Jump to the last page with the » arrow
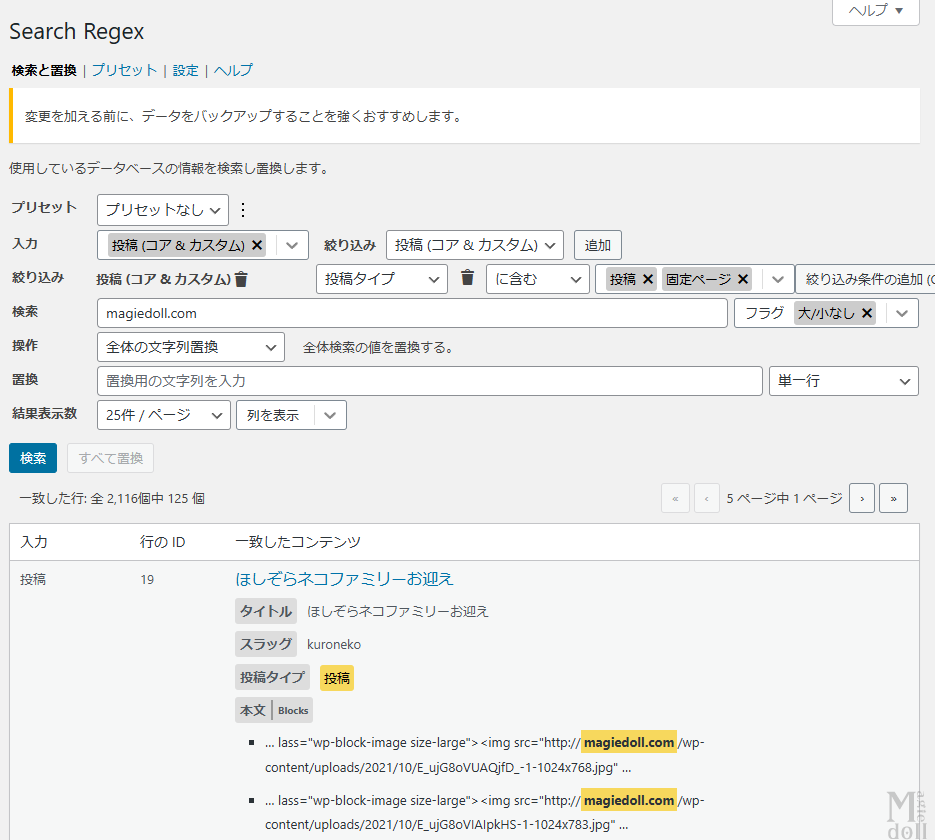The width and height of the screenshot is (935, 840). [x=894, y=497]
